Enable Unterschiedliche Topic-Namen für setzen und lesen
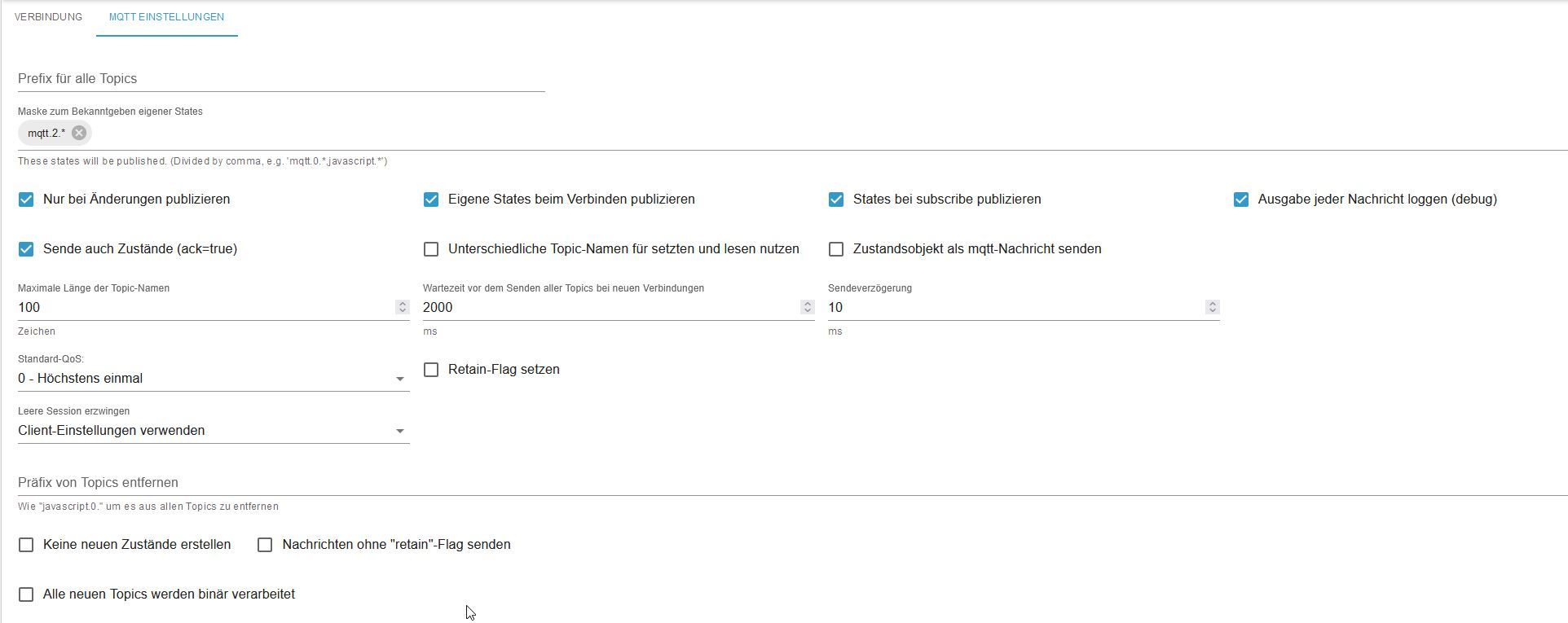Screen dimensions: 1568x623 click(431, 249)
